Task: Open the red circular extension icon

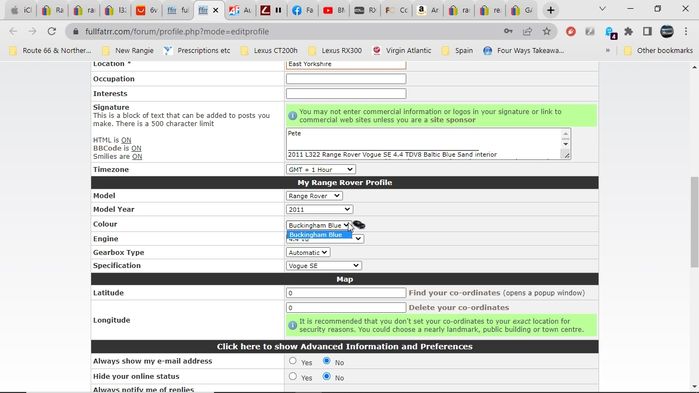Action: pyautogui.click(x=571, y=31)
